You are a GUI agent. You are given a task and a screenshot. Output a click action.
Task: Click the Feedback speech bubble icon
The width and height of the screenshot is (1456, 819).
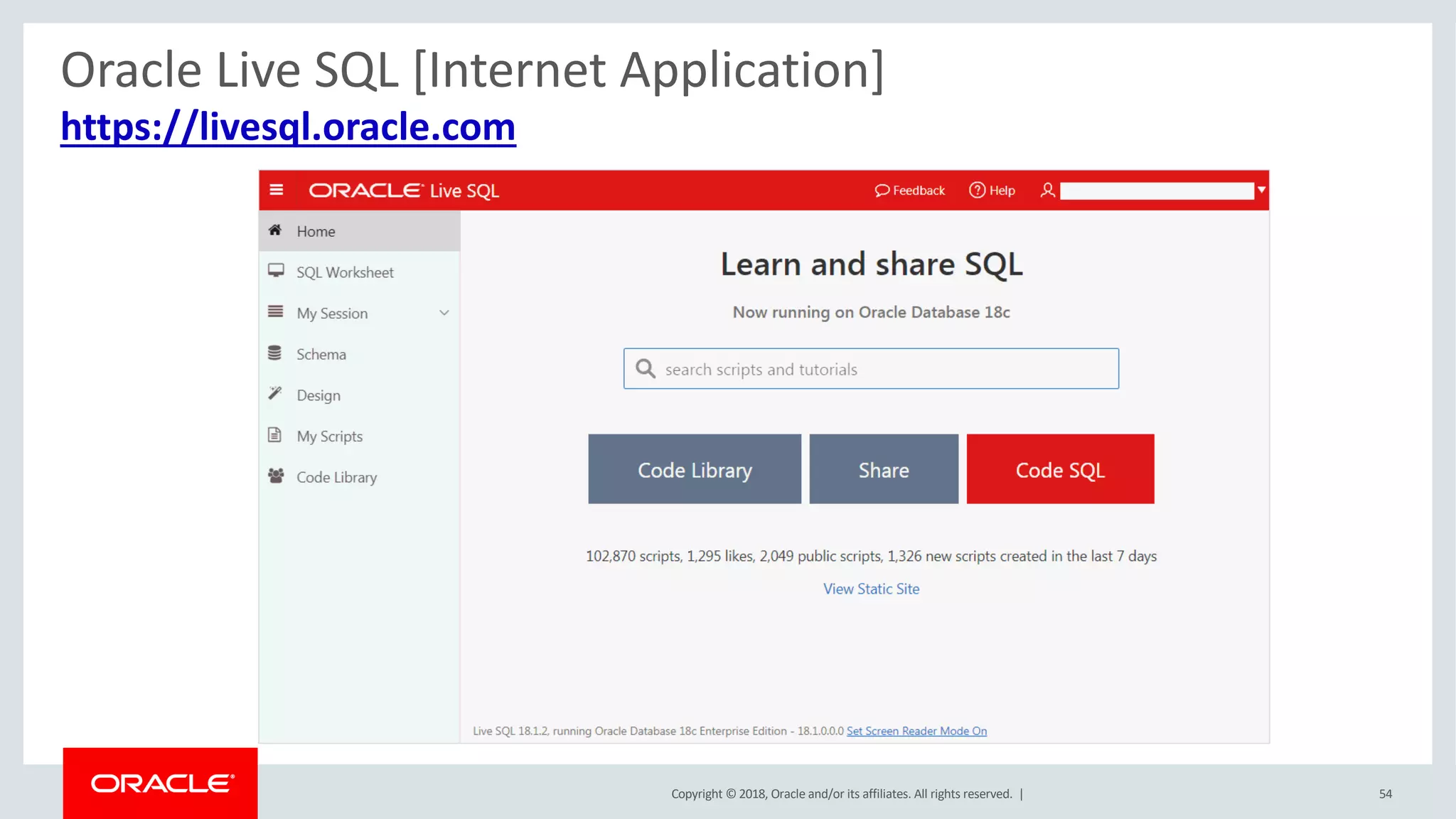pos(882,191)
